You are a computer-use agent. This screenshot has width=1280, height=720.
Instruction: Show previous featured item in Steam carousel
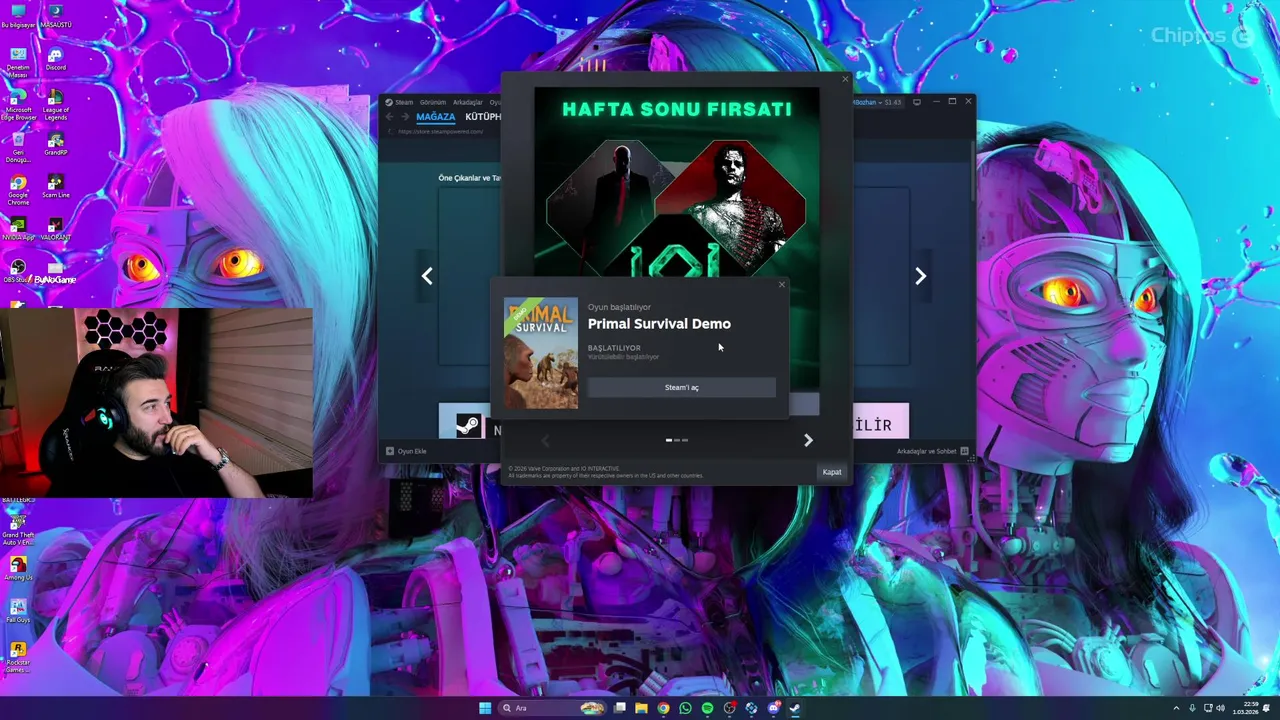tap(427, 276)
